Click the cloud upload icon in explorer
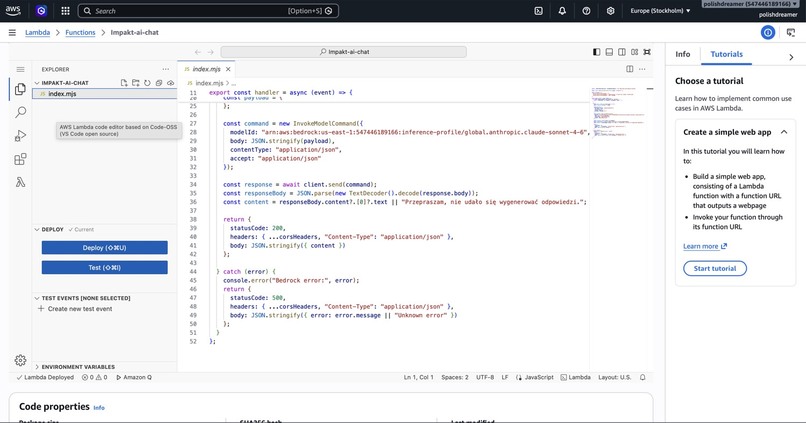 [x=171, y=83]
